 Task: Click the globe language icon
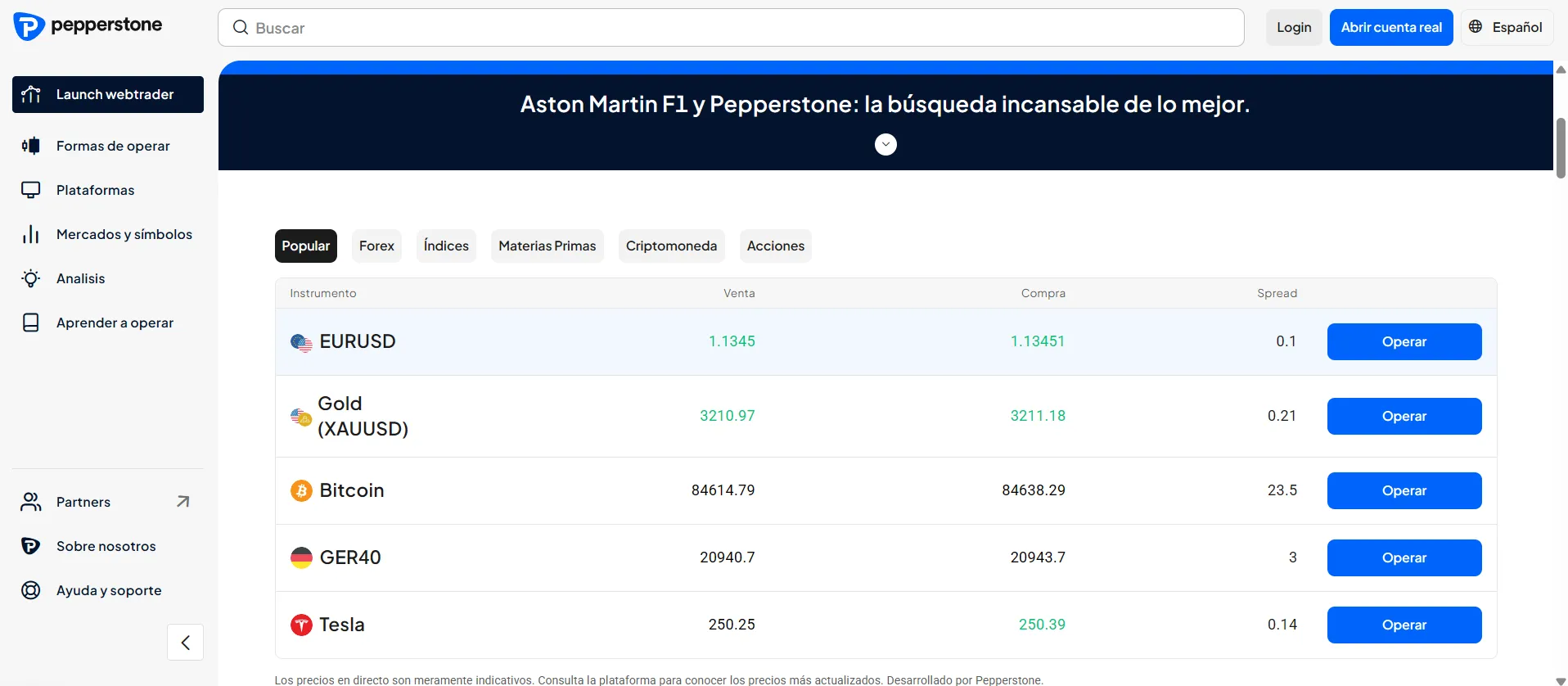pos(1476,27)
